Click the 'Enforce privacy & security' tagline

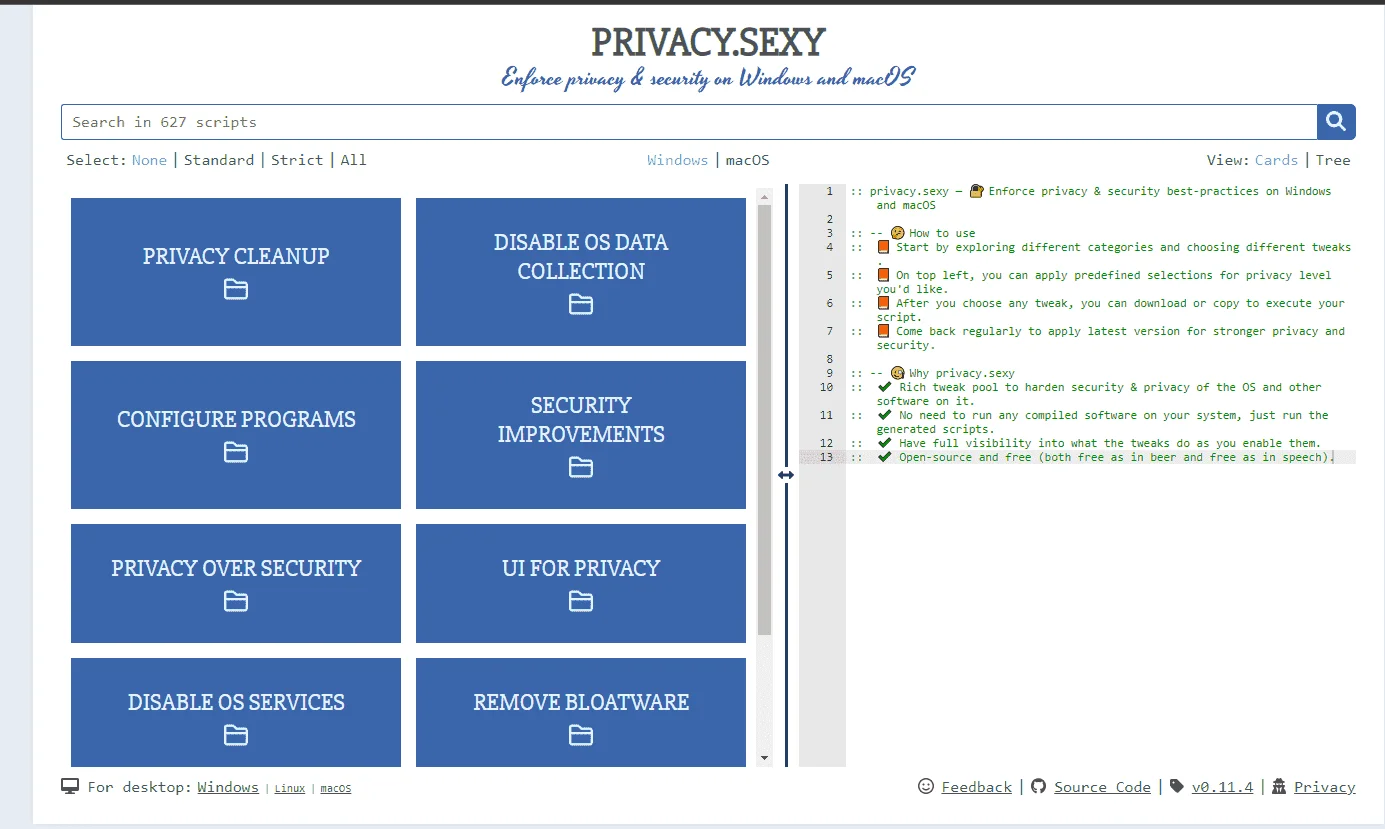pyautogui.click(x=708, y=78)
